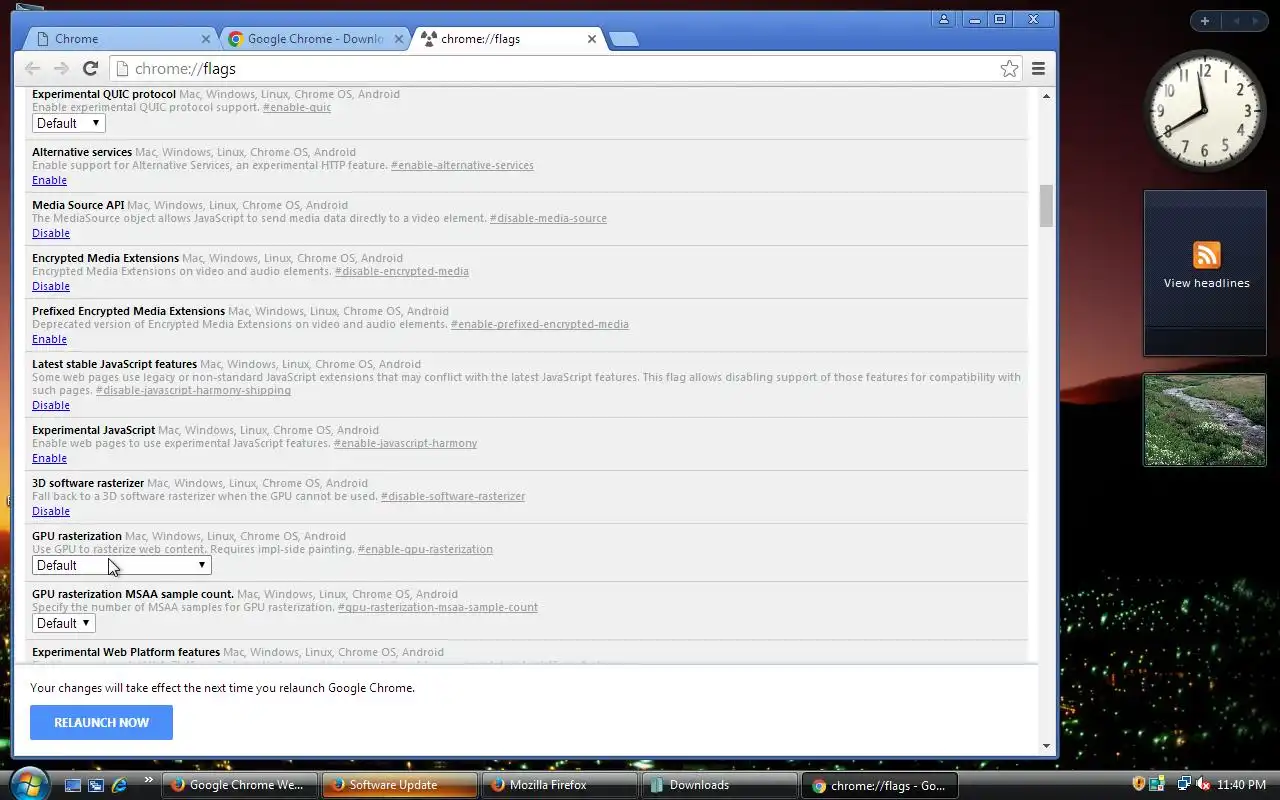The height and width of the screenshot is (800, 1280).
Task: Click the #enable-javascript-harmony anchor link
Action: click(x=405, y=443)
